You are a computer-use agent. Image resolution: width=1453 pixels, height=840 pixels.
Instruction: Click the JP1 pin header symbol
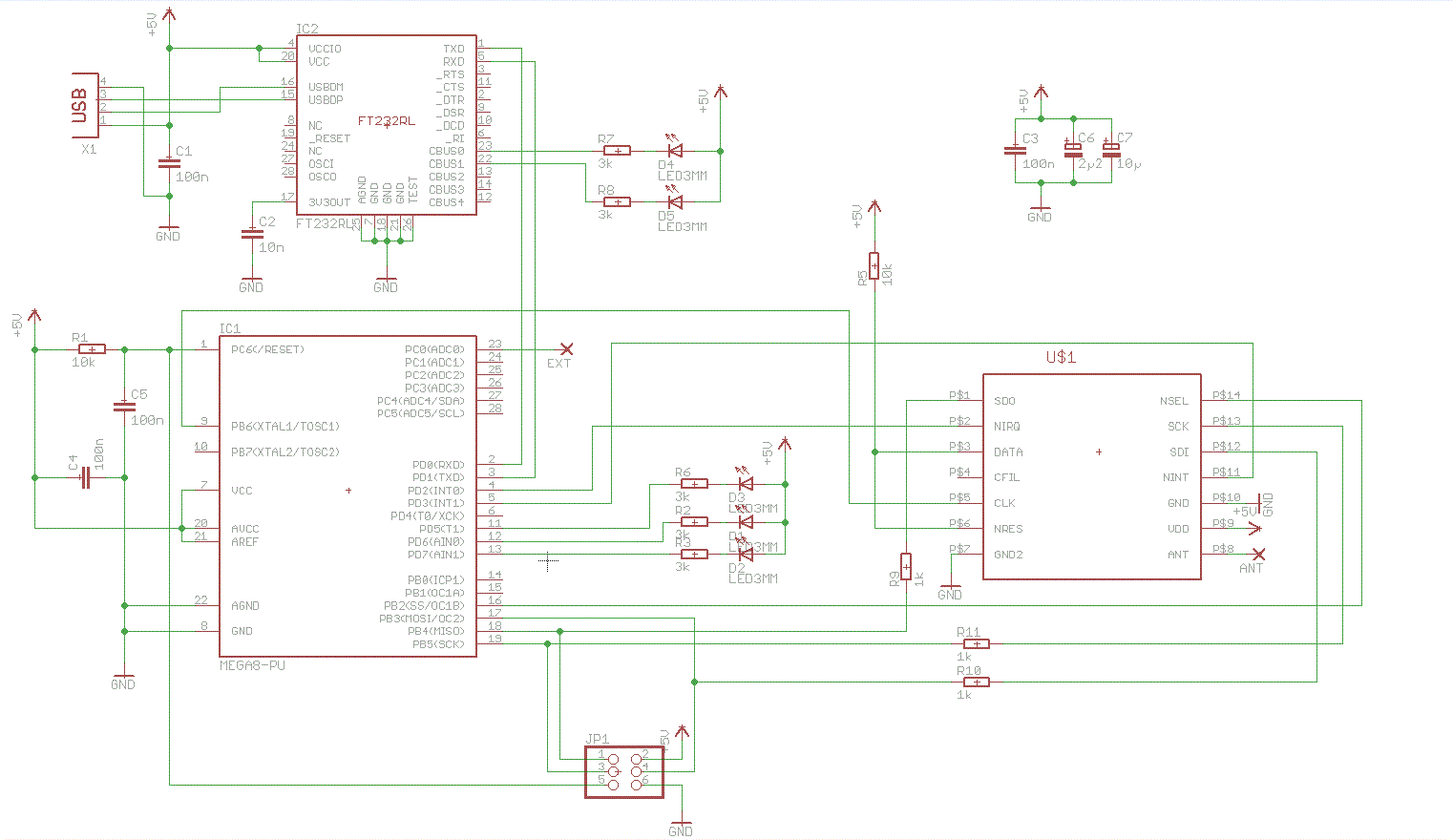tap(624, 772)
